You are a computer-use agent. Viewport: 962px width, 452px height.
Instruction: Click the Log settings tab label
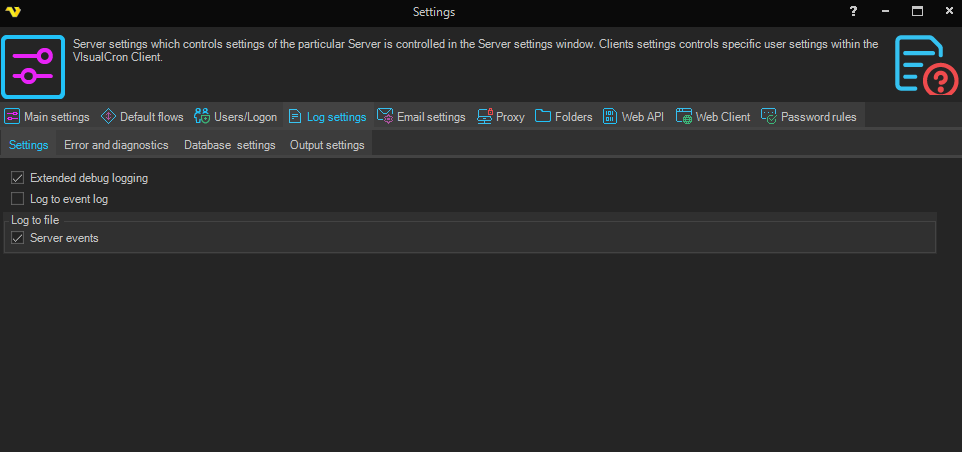(x=336, y=117)
